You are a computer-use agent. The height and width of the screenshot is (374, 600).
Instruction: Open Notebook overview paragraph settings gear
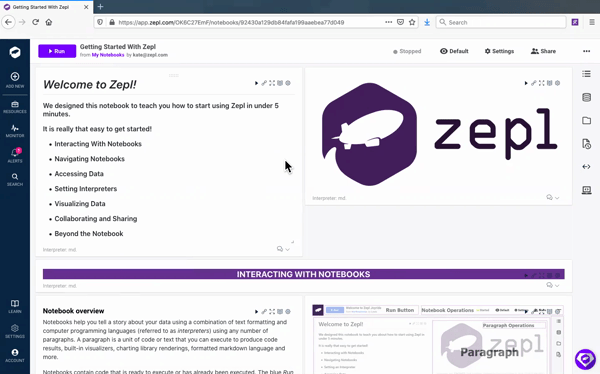point(288,312)
